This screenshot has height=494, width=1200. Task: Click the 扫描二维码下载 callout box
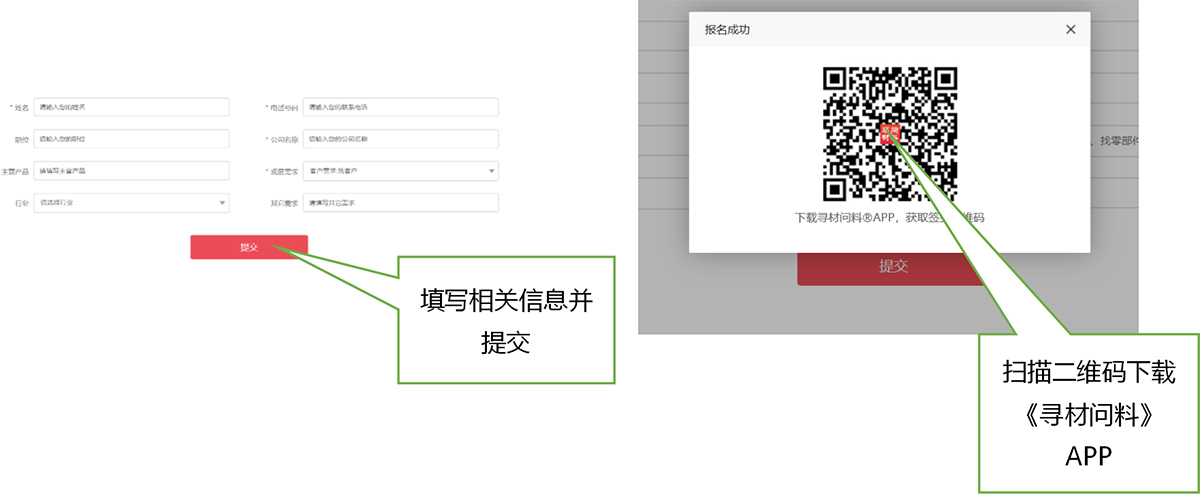pyautogui.click(x=1088, y=413)
